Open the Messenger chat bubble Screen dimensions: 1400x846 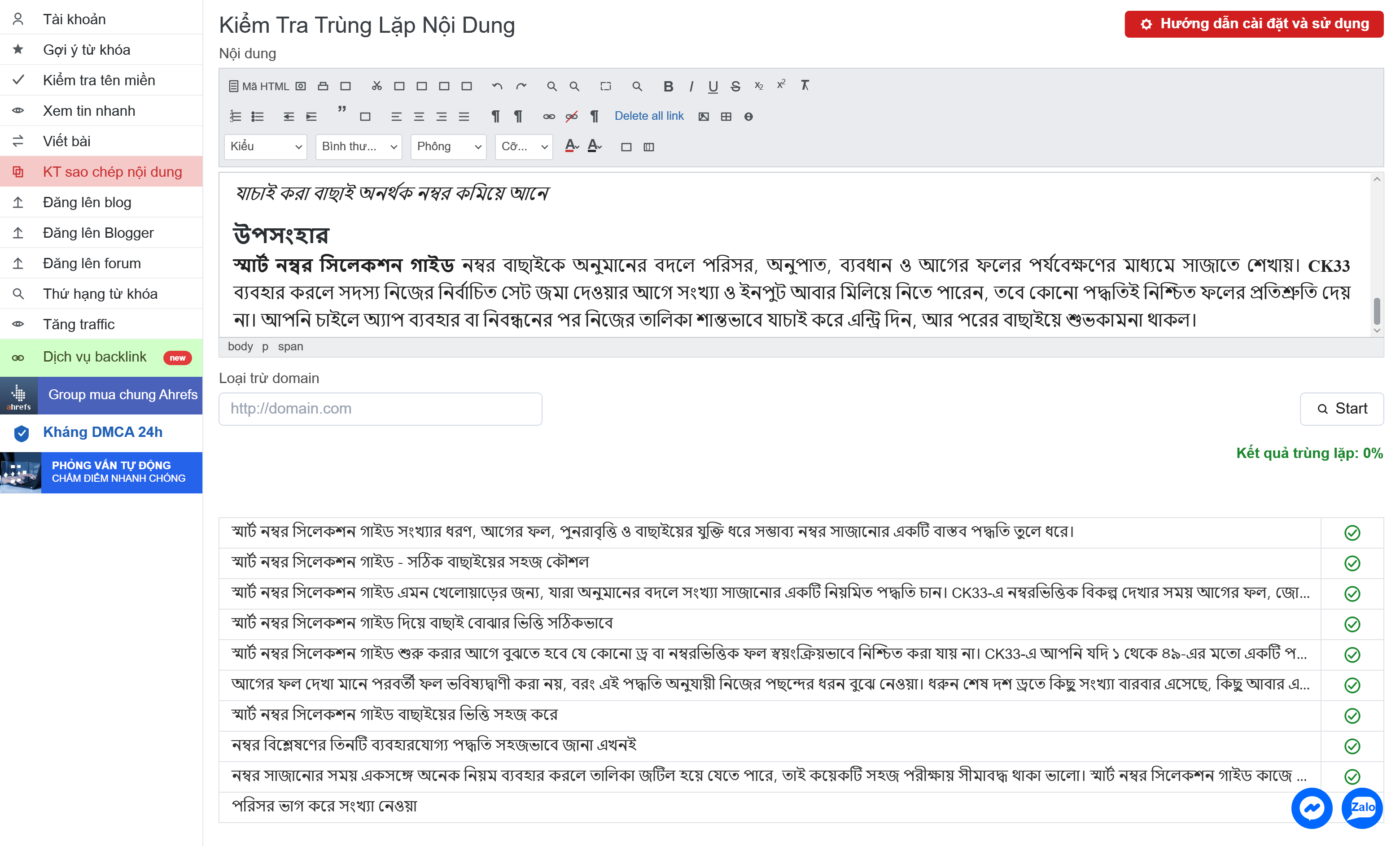1311,808
